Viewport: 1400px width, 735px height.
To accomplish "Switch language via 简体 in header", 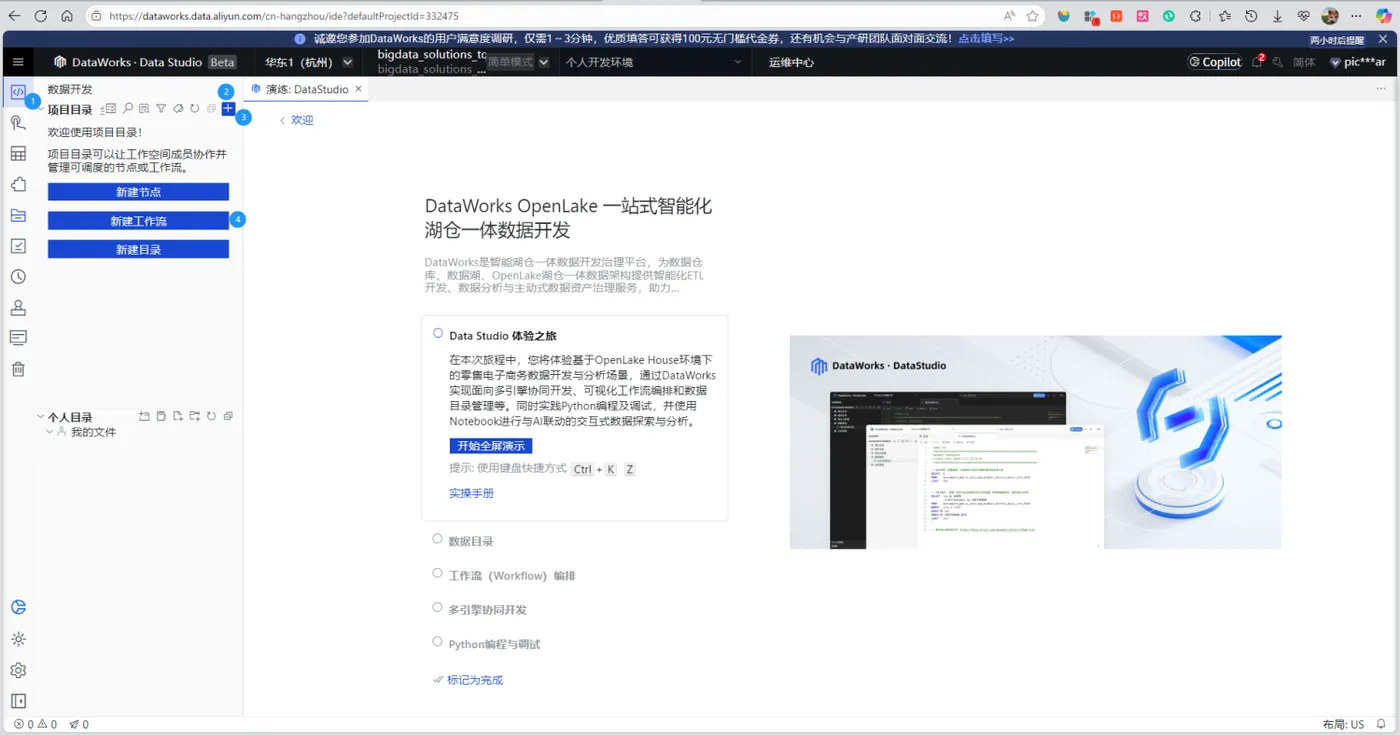I will 1304,62.
